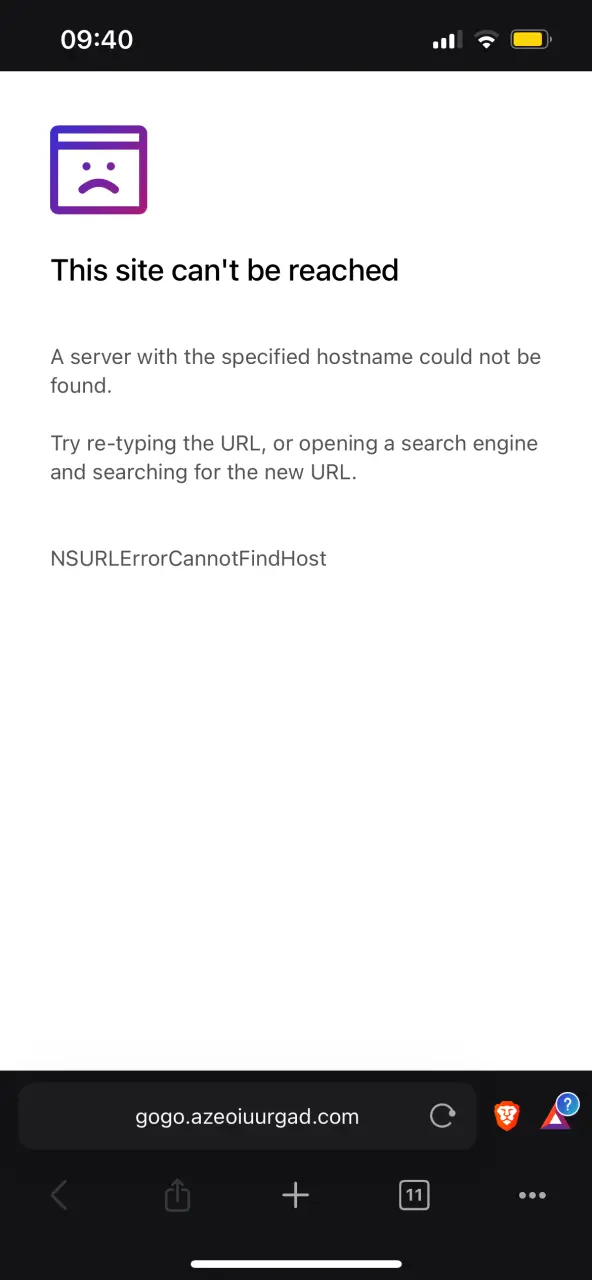Tap the home indicator bar

[296, 1264]
